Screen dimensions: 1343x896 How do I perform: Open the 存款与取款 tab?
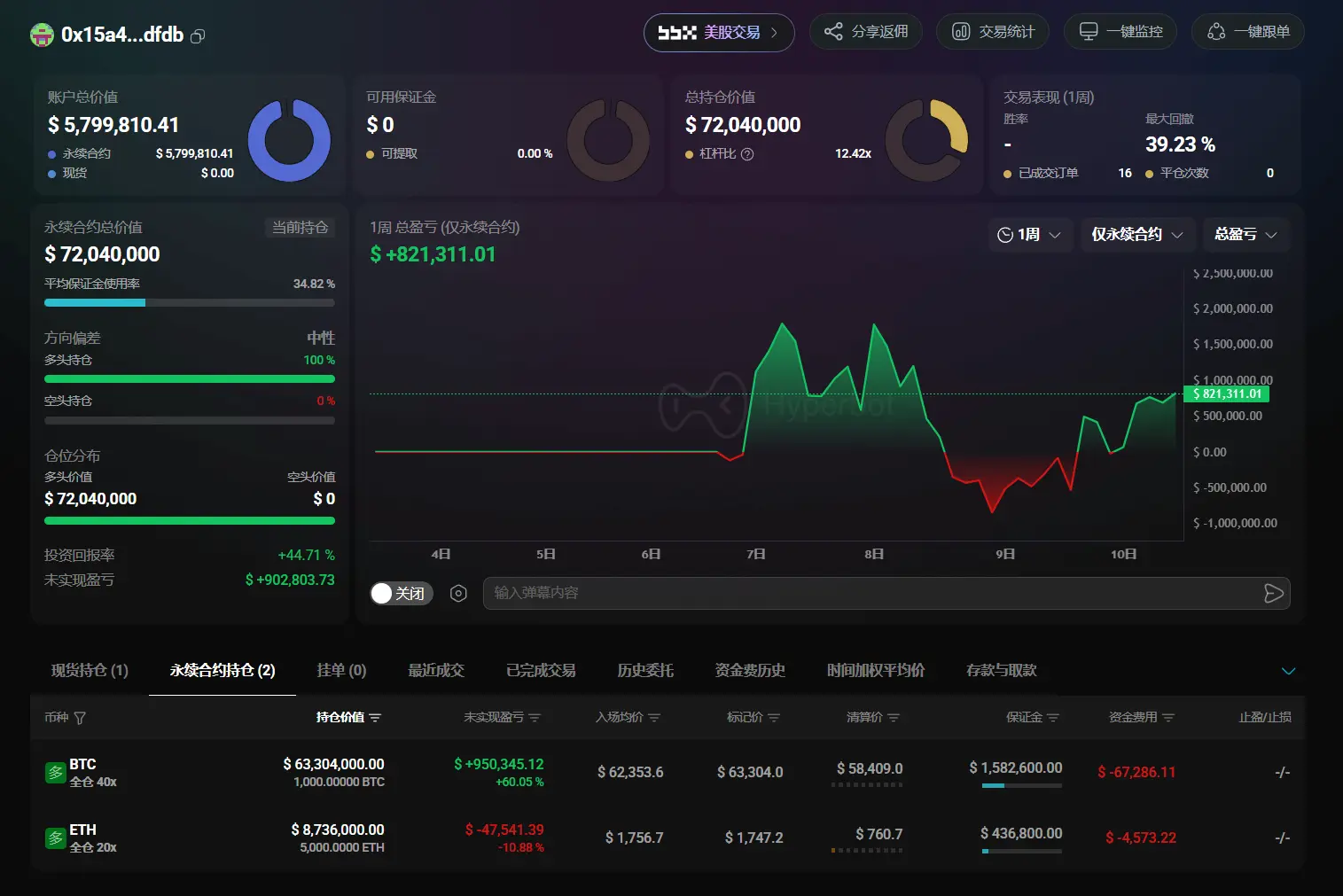click(x=1002, y=671)
